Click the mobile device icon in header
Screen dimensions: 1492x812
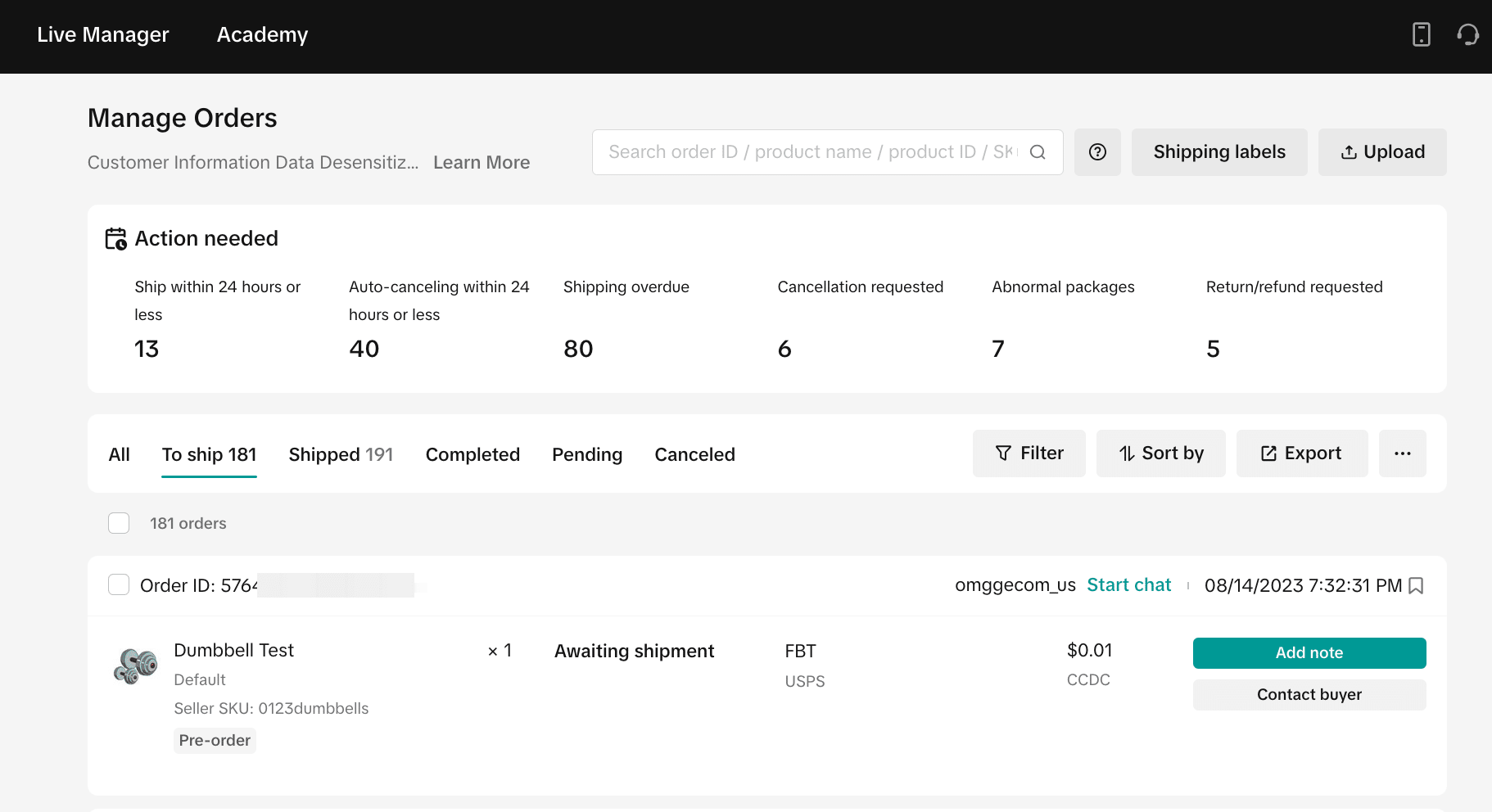coord(1421,34)
